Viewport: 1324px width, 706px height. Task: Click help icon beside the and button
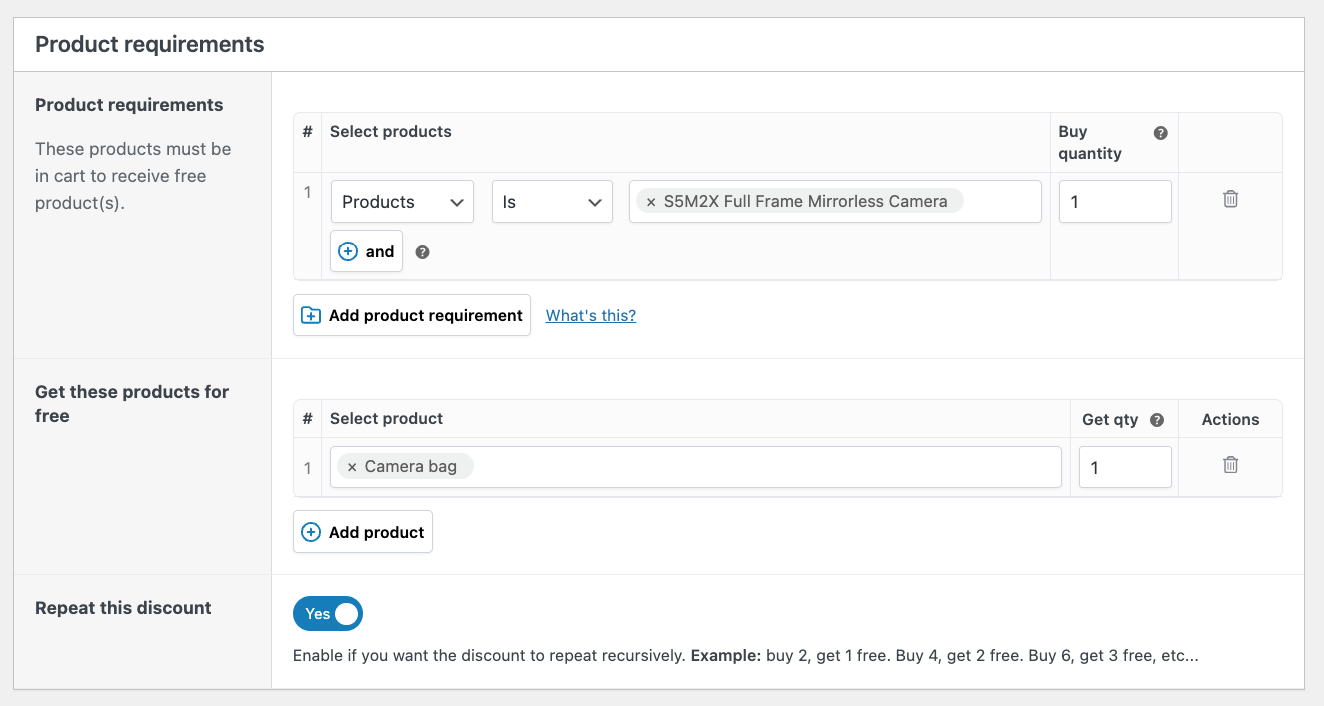coord(422,252)
